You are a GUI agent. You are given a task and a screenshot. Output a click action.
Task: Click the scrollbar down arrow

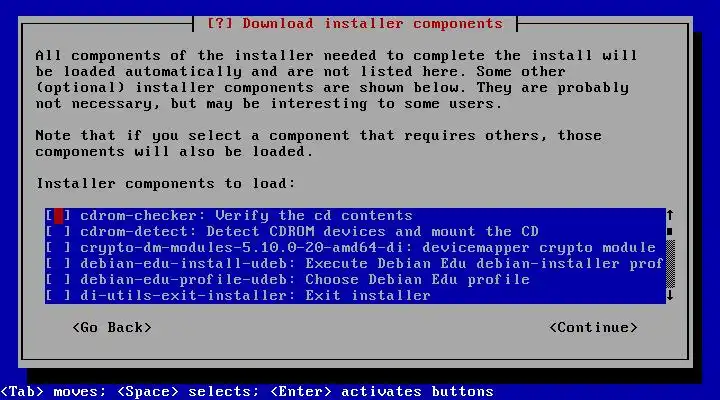(x=670, y=295)
